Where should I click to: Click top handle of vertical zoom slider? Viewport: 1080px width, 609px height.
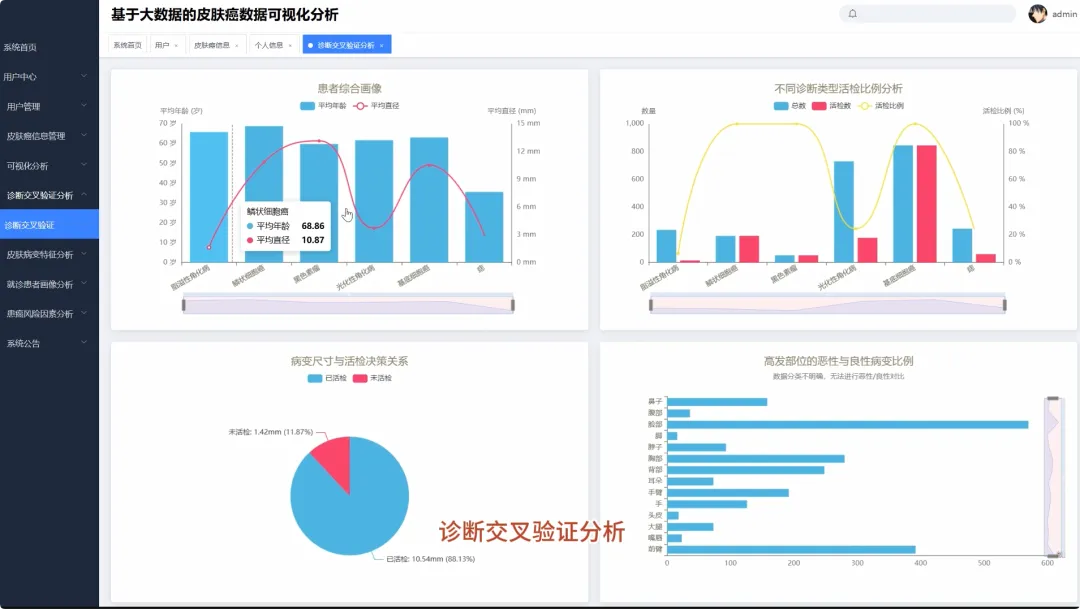tap(1052, 398)
